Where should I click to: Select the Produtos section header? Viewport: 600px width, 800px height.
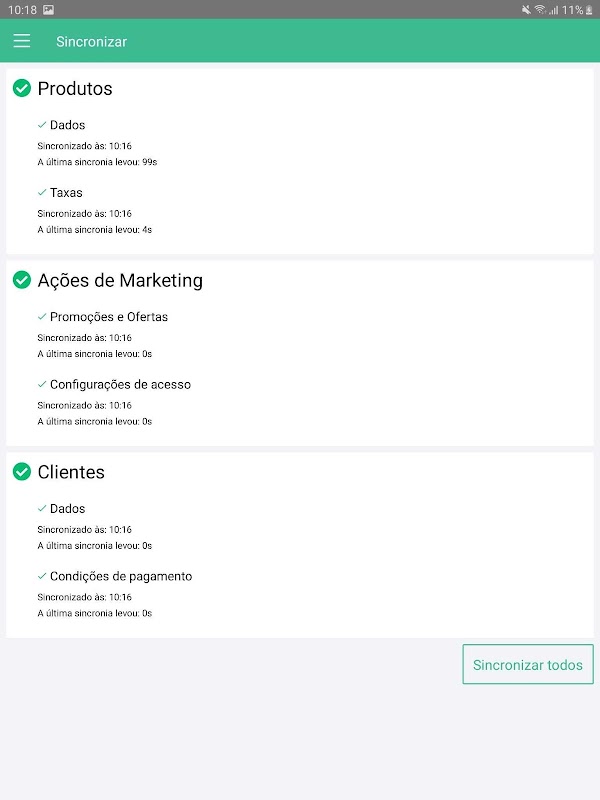[75, 89]
